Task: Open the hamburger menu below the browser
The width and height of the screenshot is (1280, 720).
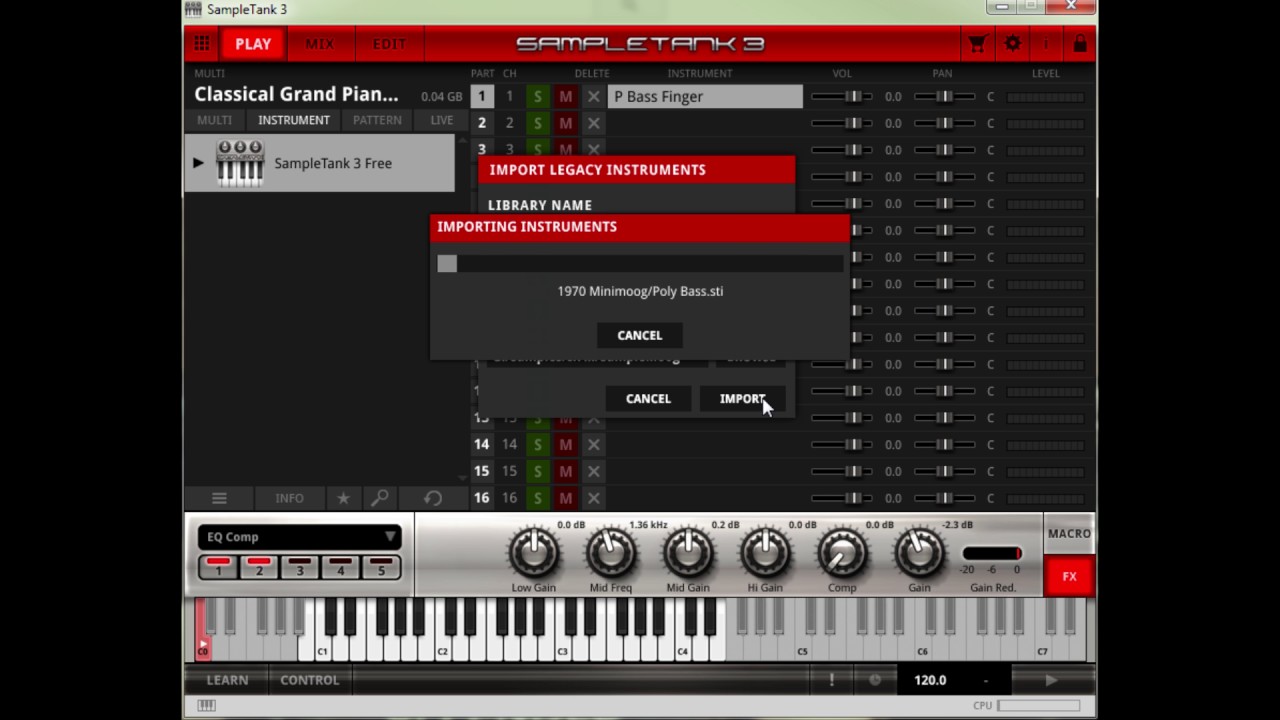Action: tap(219, 498)
